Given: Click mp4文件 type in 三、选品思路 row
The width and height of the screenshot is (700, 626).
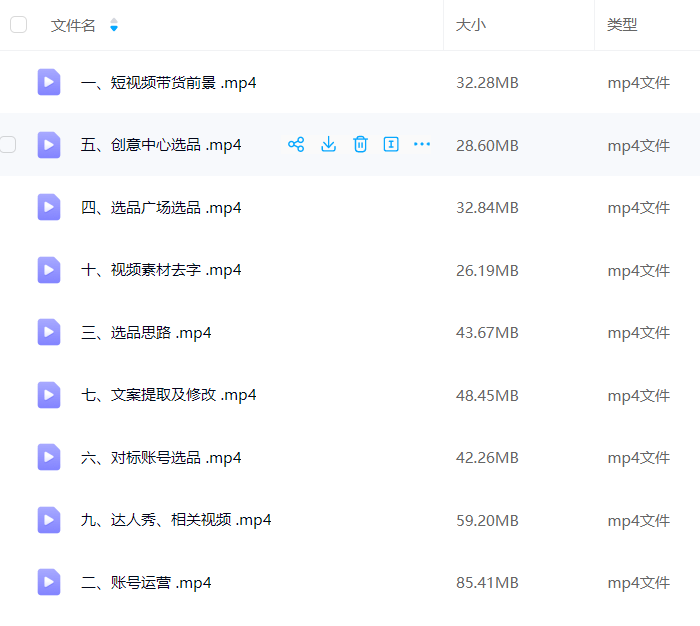Looking at the screenshot, I should click(x=638, y=333).
